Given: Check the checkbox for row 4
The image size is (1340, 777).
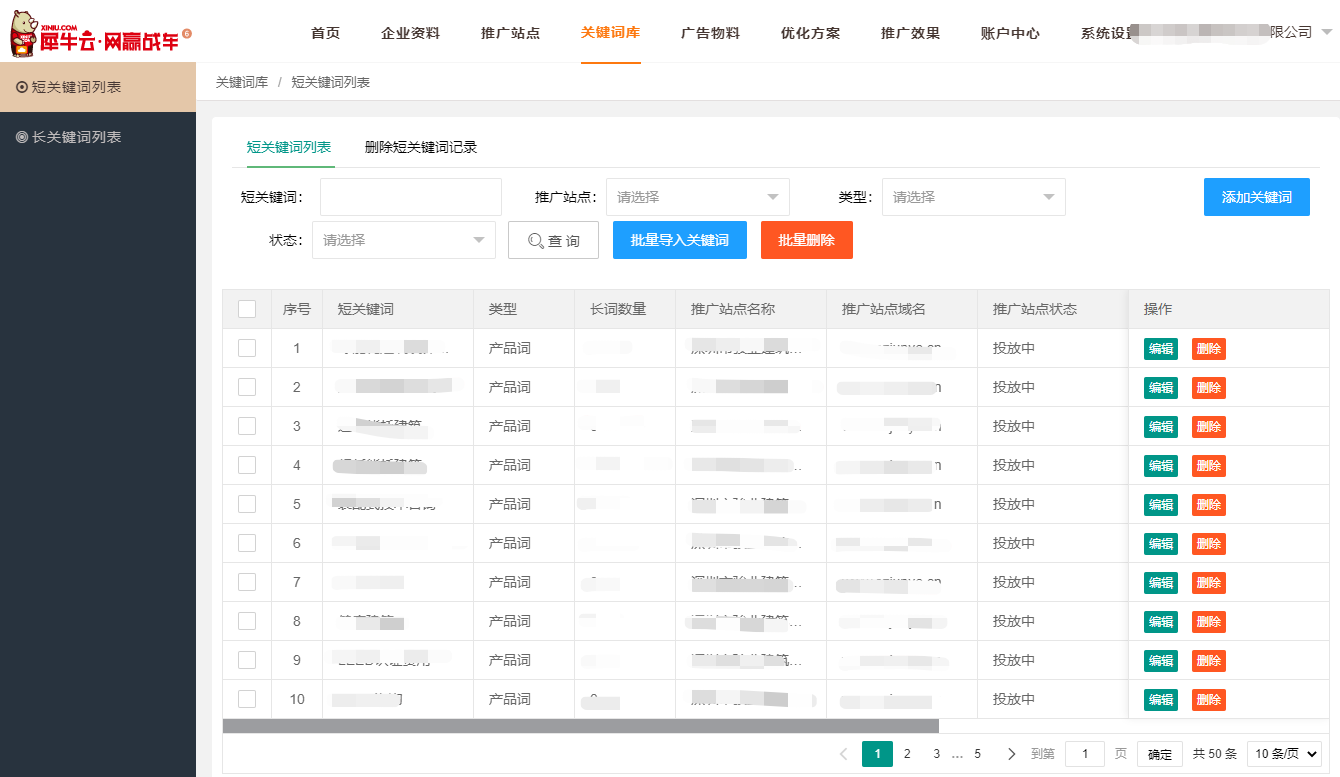Looking at the screenshot, I should [247, 465].
